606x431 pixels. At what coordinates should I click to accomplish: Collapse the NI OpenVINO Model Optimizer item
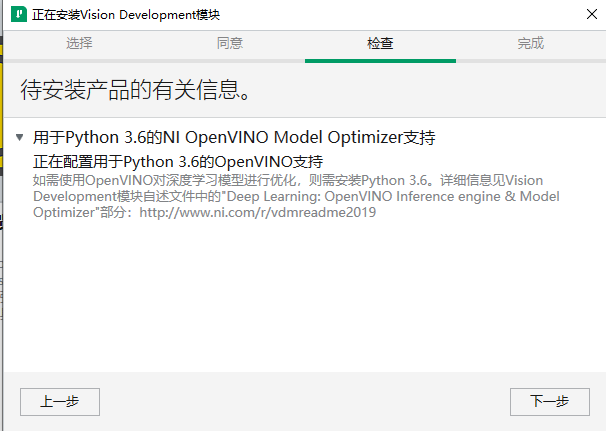tap(20, 137)
